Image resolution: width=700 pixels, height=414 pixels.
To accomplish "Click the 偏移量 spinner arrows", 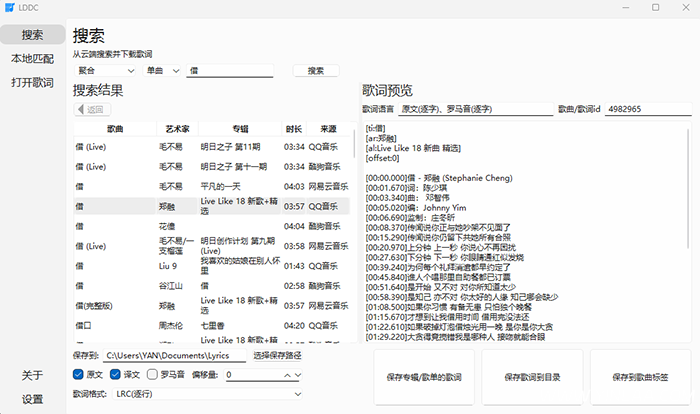I will coord(291,374).
